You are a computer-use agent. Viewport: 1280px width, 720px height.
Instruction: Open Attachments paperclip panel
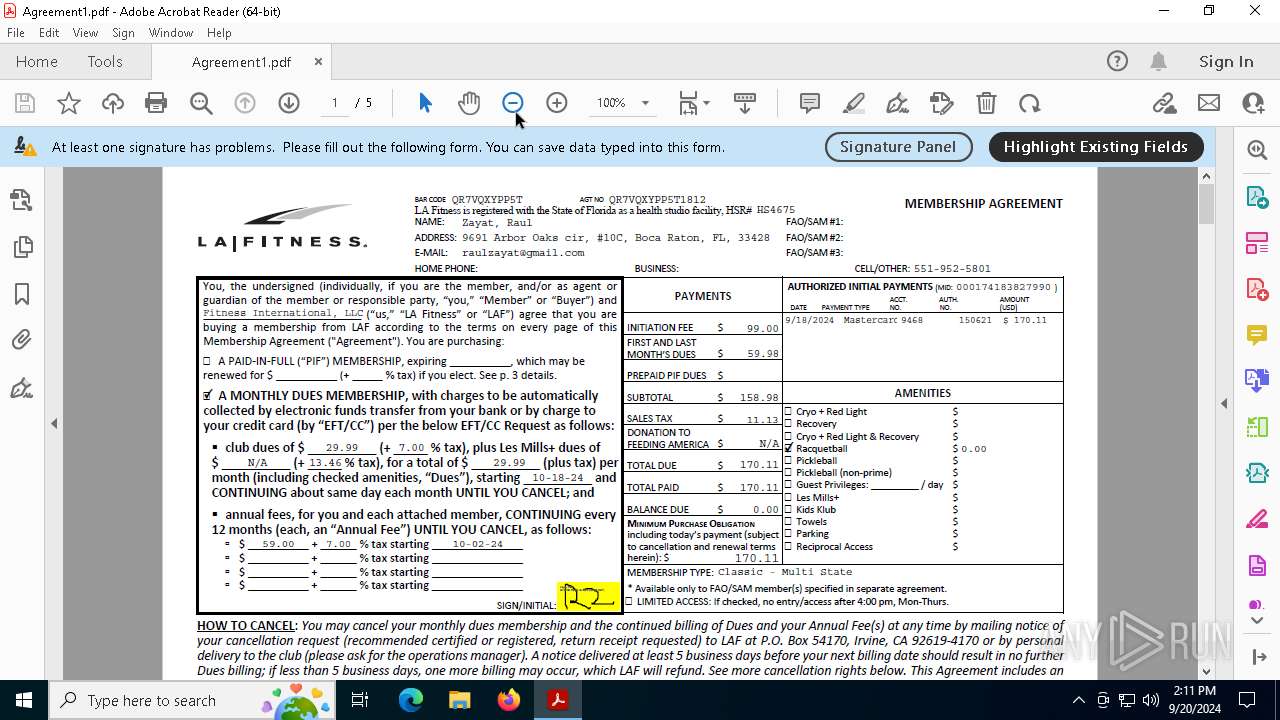[x=21, y=341]
